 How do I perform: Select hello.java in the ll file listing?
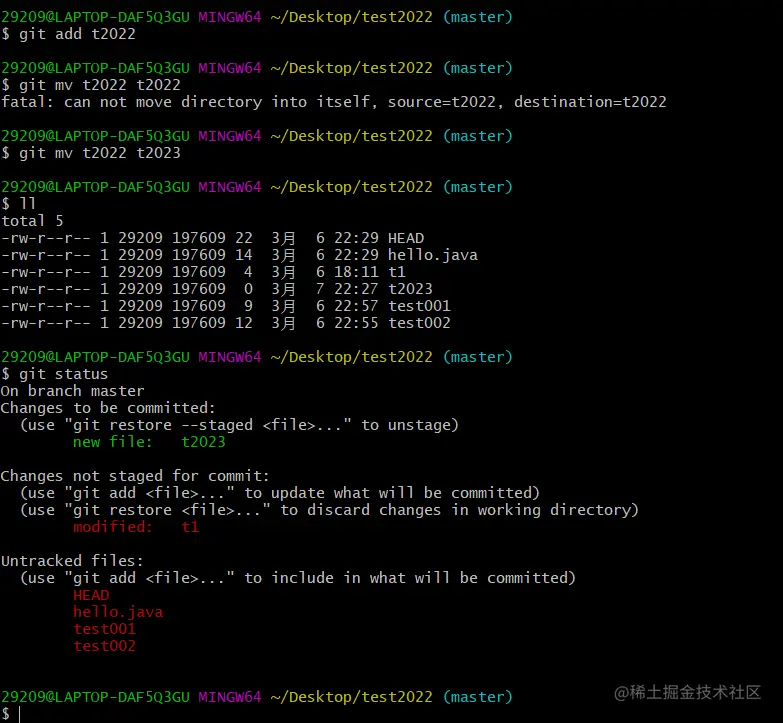click(x=432, y=255)
